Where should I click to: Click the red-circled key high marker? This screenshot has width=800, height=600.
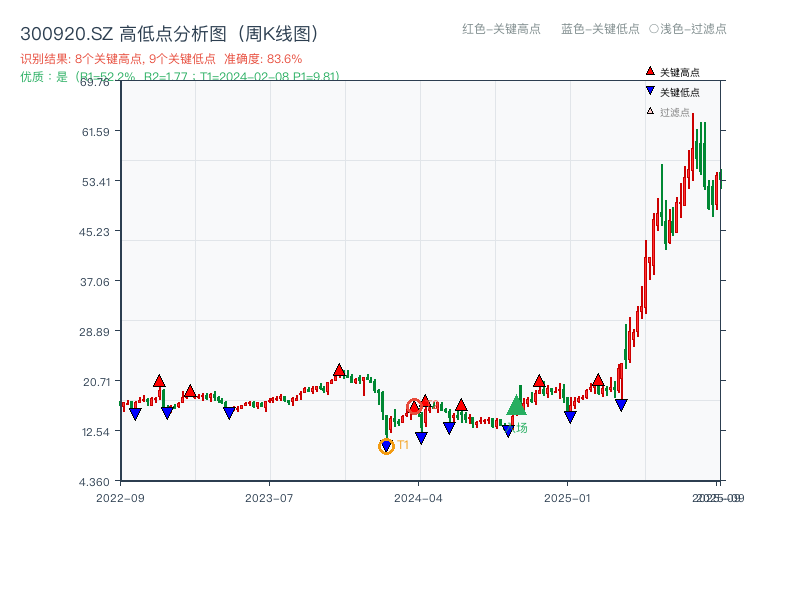tap(414, 407)
